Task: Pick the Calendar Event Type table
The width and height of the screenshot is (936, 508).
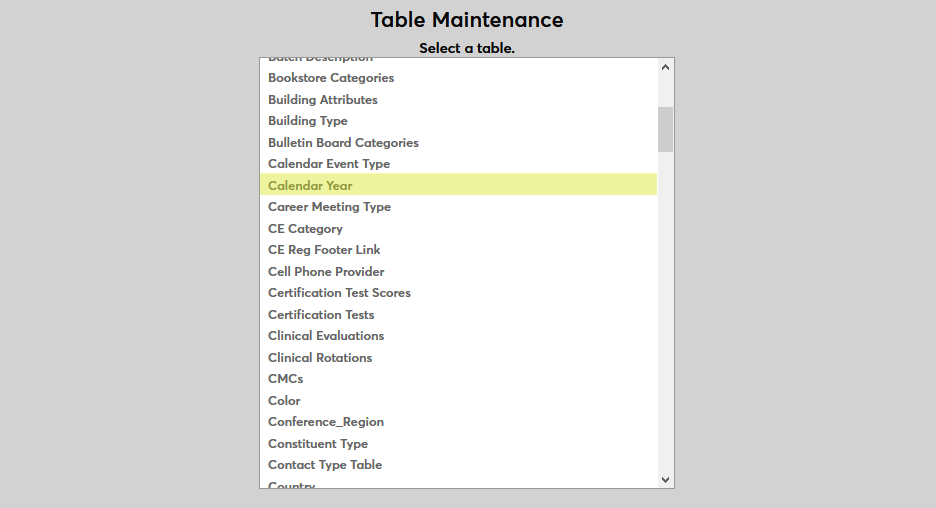Action: coord(329,164)
